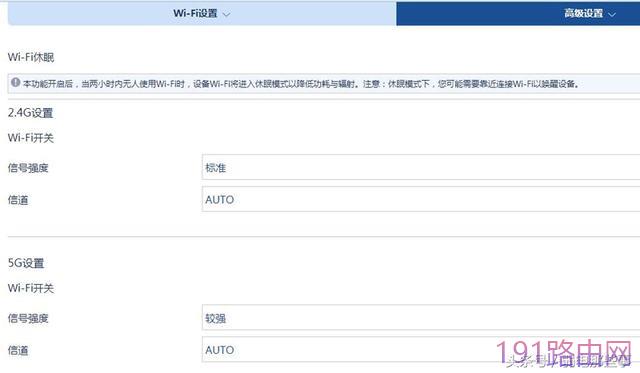
Task: Click the 信道 label under 2.4G设置
Action: (18, 200)
